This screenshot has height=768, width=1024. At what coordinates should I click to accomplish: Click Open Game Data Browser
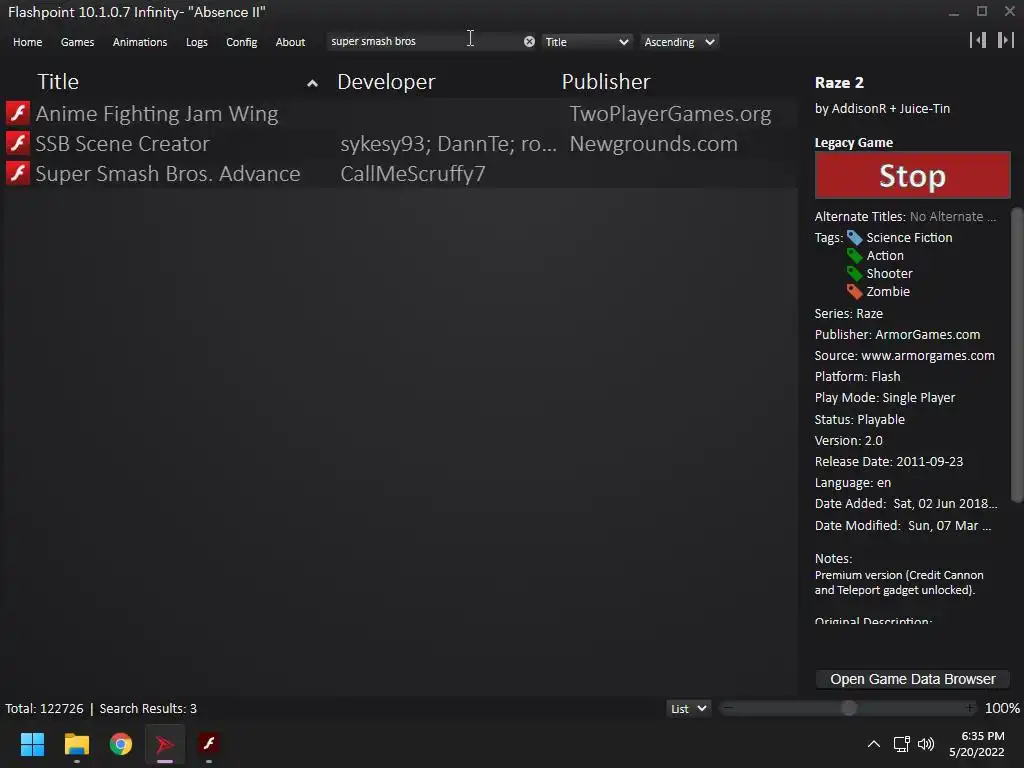click(912, 679)
